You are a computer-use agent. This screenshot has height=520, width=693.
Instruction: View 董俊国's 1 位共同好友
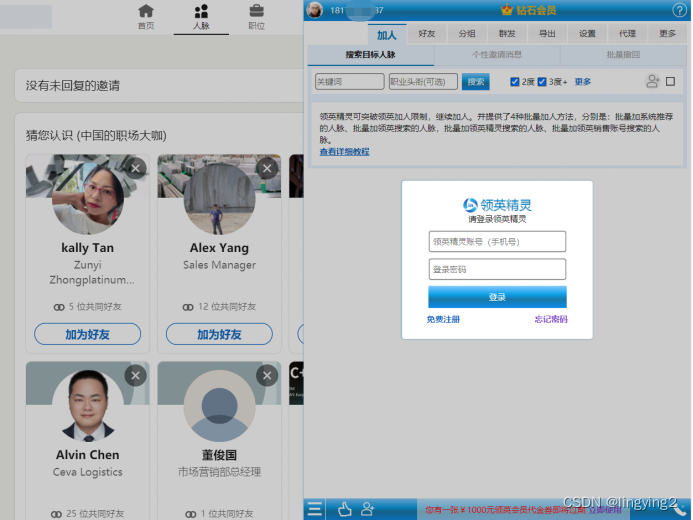pos(219,514)
